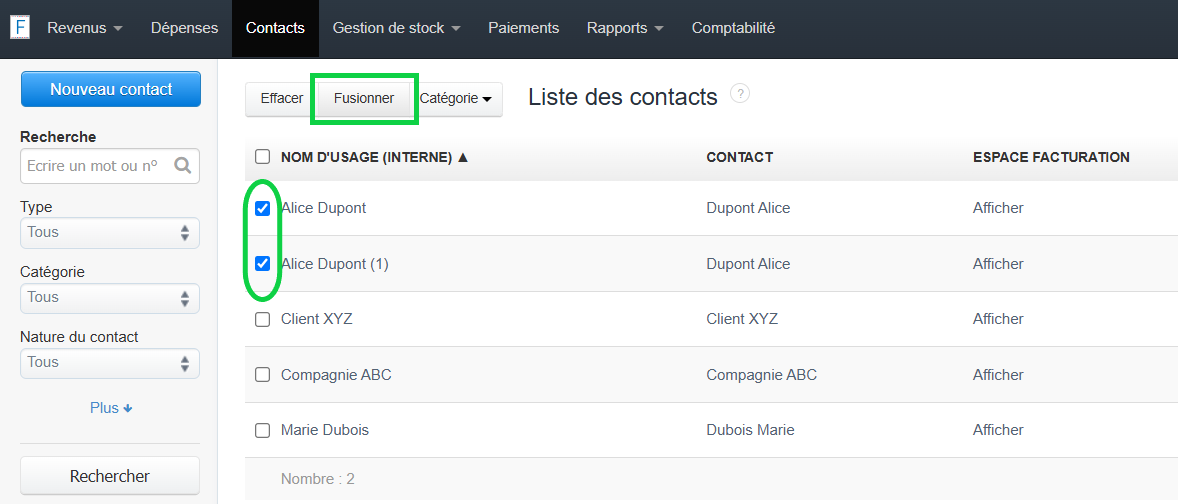Click the Dubois Marie contact cell
The height and width of the screenshot is (504, 1178).
(751, 430)
